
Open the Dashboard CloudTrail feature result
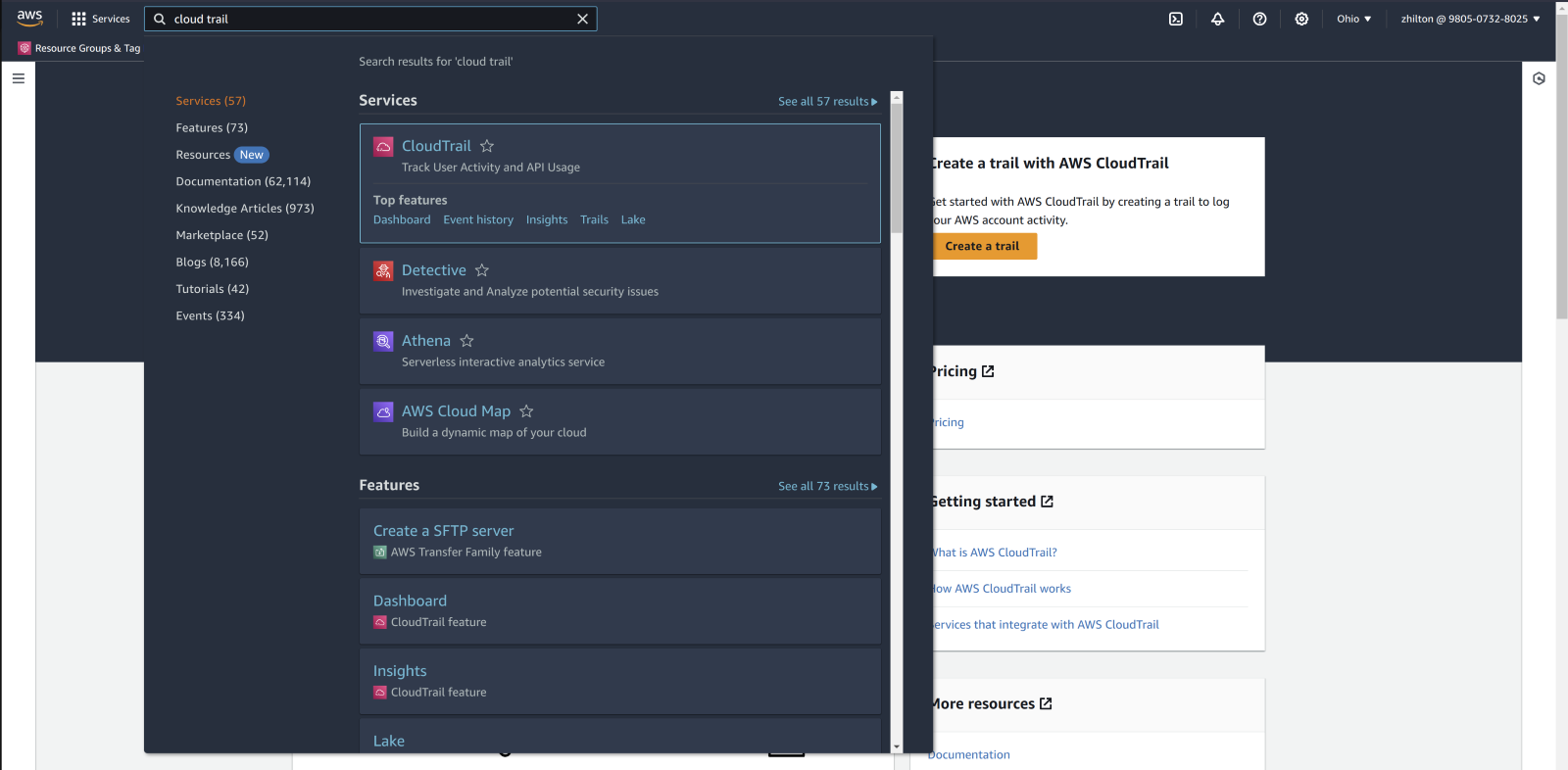pyautogui.click(x=410, y=601)
